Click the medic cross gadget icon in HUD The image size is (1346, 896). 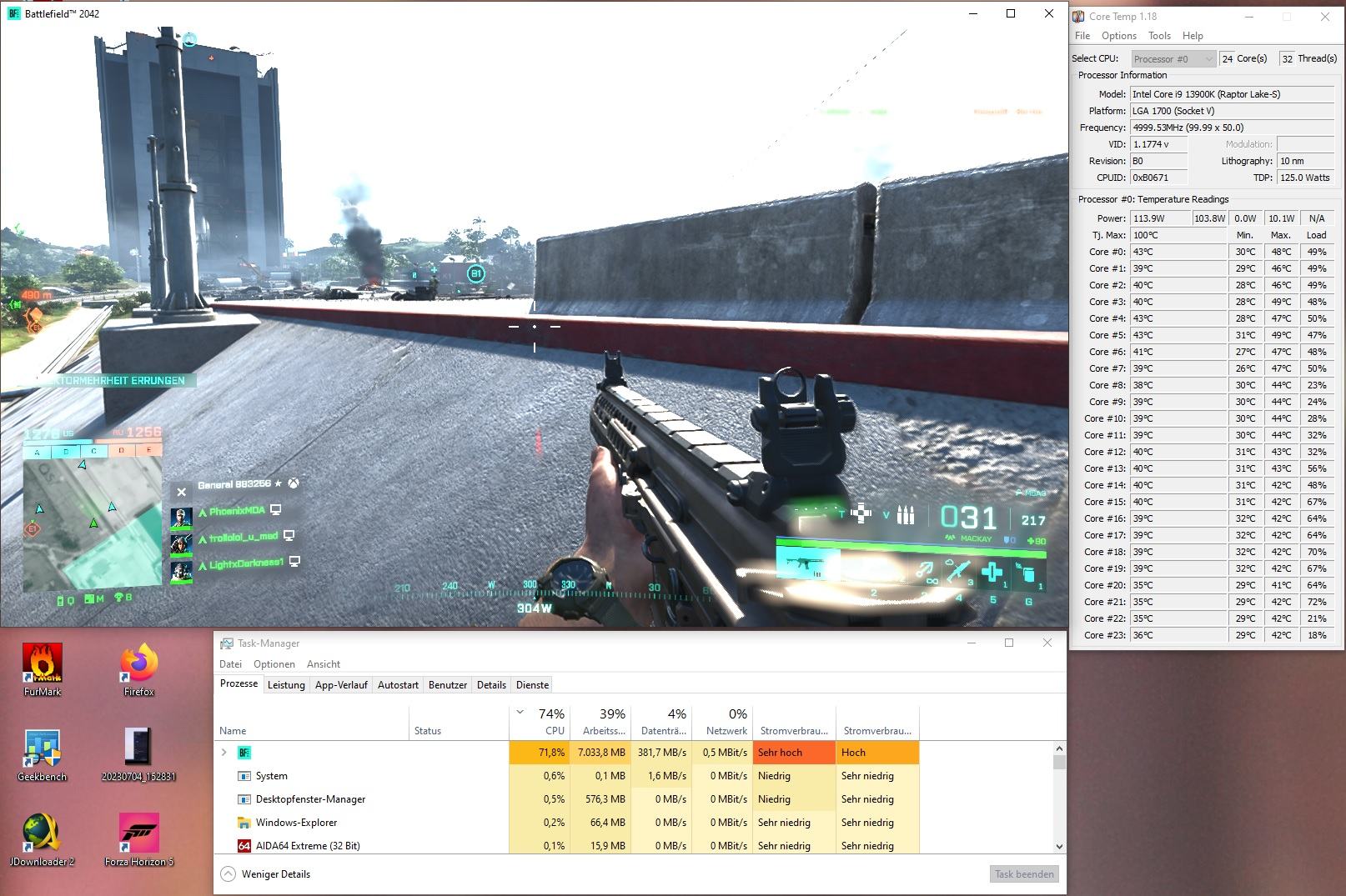(992, 572)
